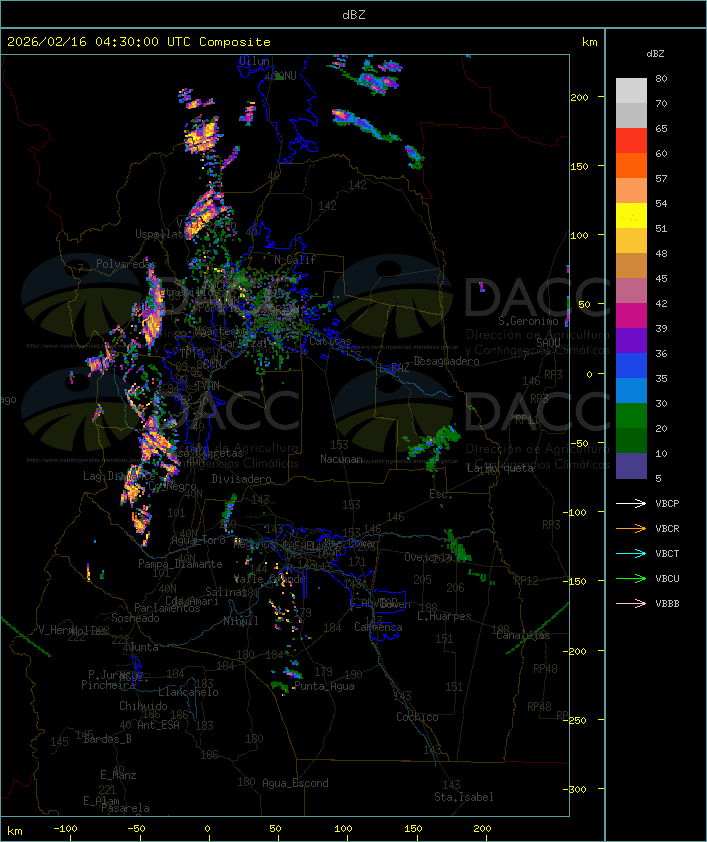
Task: Select the red 60-65 dBZ legend swatch
Action: [x=631, y=141]
